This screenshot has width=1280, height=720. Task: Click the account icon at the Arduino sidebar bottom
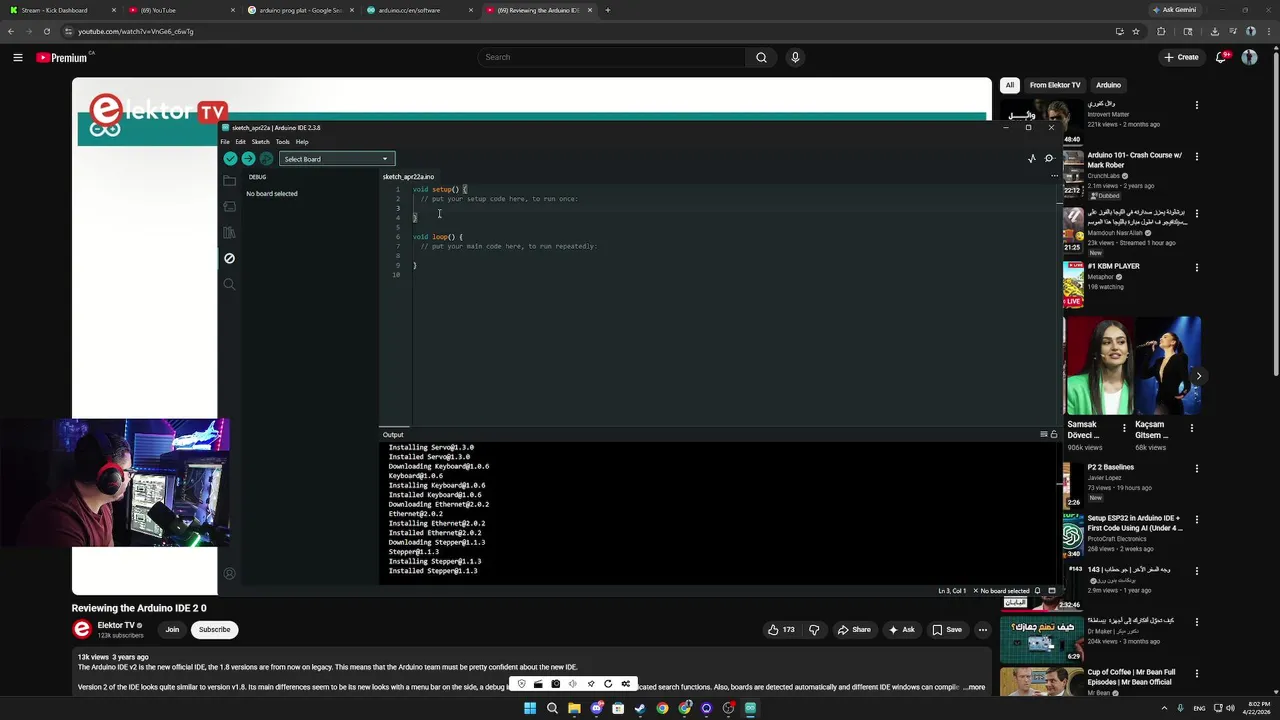tap(229, 574)
